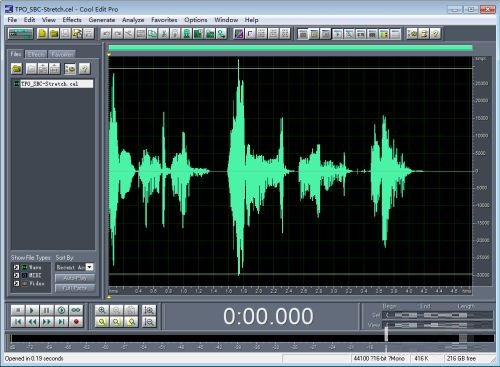
Task: Rewind using the double left arrow button
Action: point(32,322)
